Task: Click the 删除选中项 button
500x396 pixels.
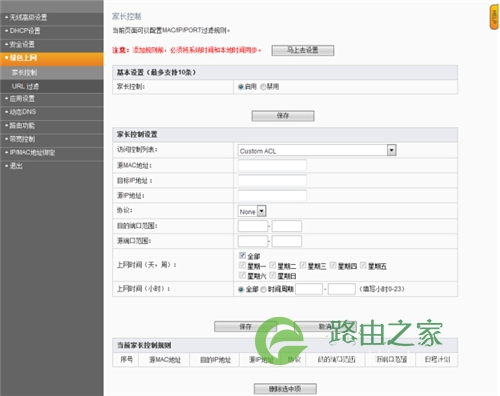Action: (285, 389)
